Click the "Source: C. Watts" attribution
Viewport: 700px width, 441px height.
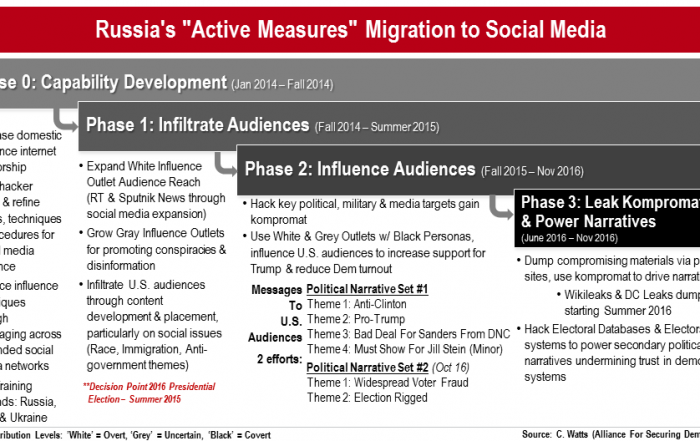[x=556, y=434]
